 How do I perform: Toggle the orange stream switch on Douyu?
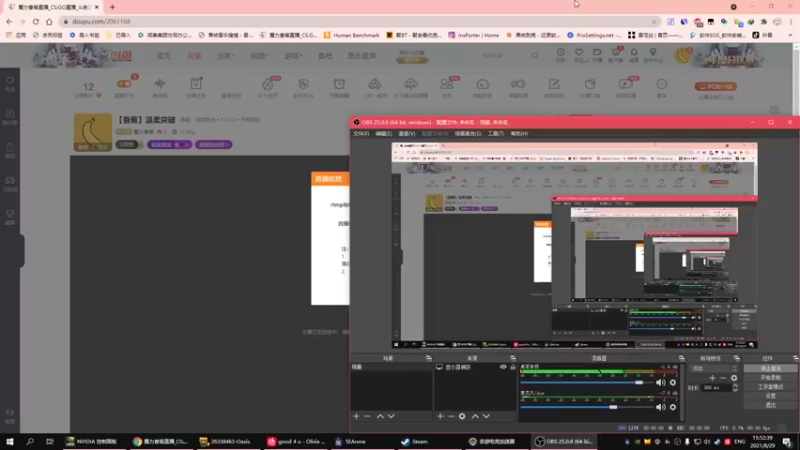pos(124,84)
